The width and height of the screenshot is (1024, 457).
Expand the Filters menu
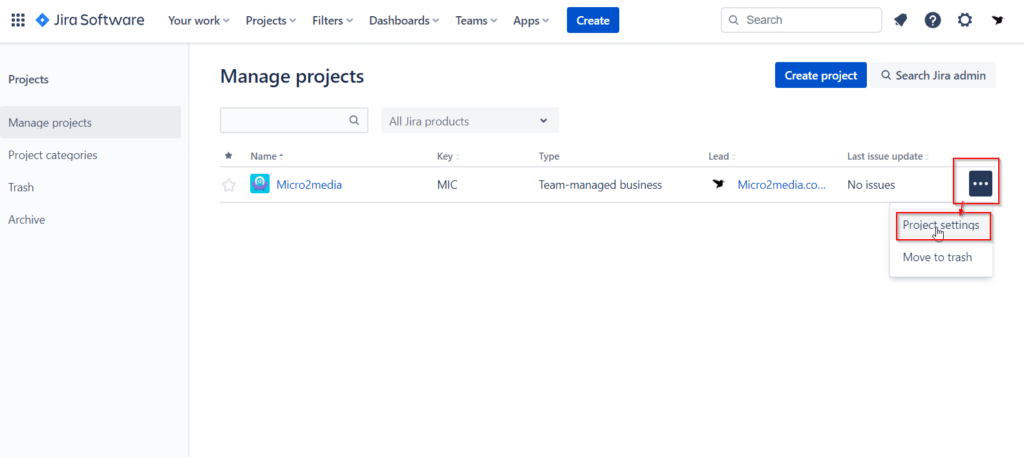tap(332, 20)
